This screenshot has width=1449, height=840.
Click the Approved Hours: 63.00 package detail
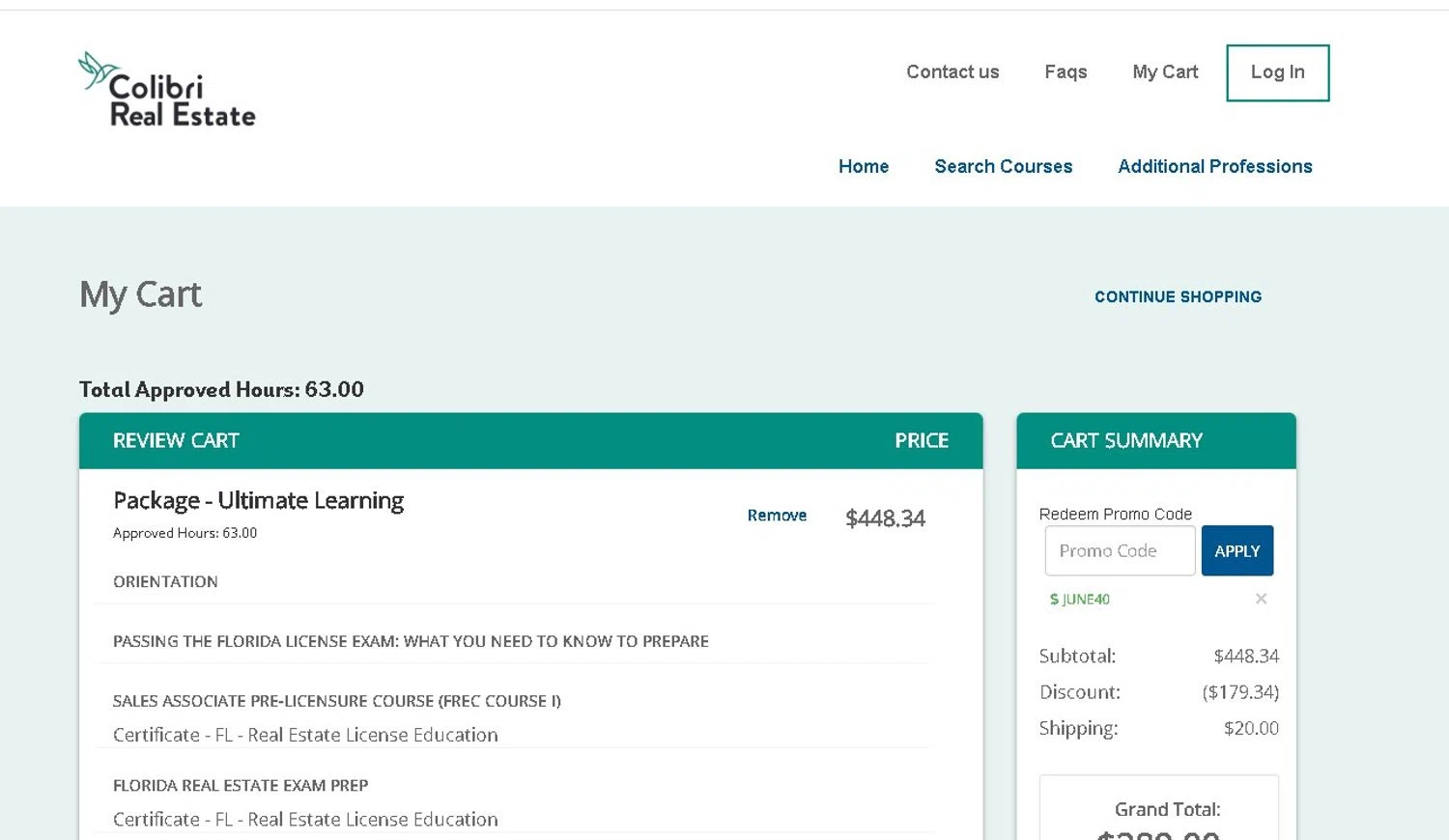click(x=185, y=533)
